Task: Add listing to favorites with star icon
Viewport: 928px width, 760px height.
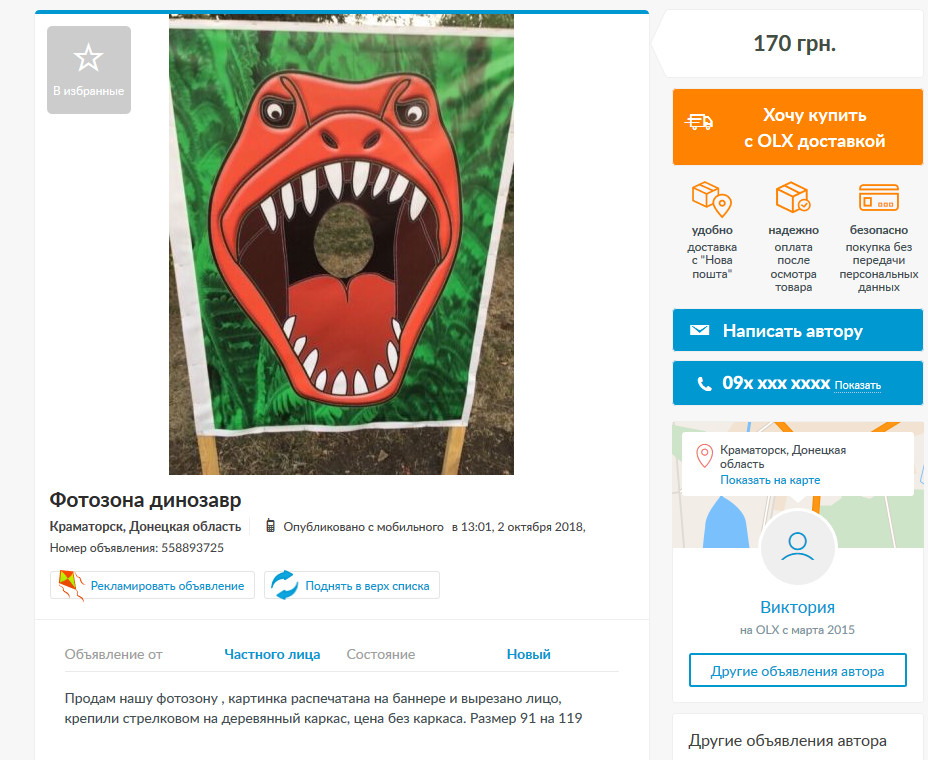Action: tap(89, 70)
